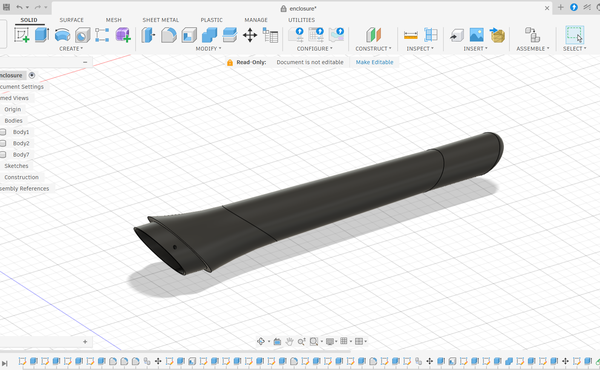Screen dimensions: 600x370
Task: Jump timeline playback to end
Action: click(x=5, y=363)
